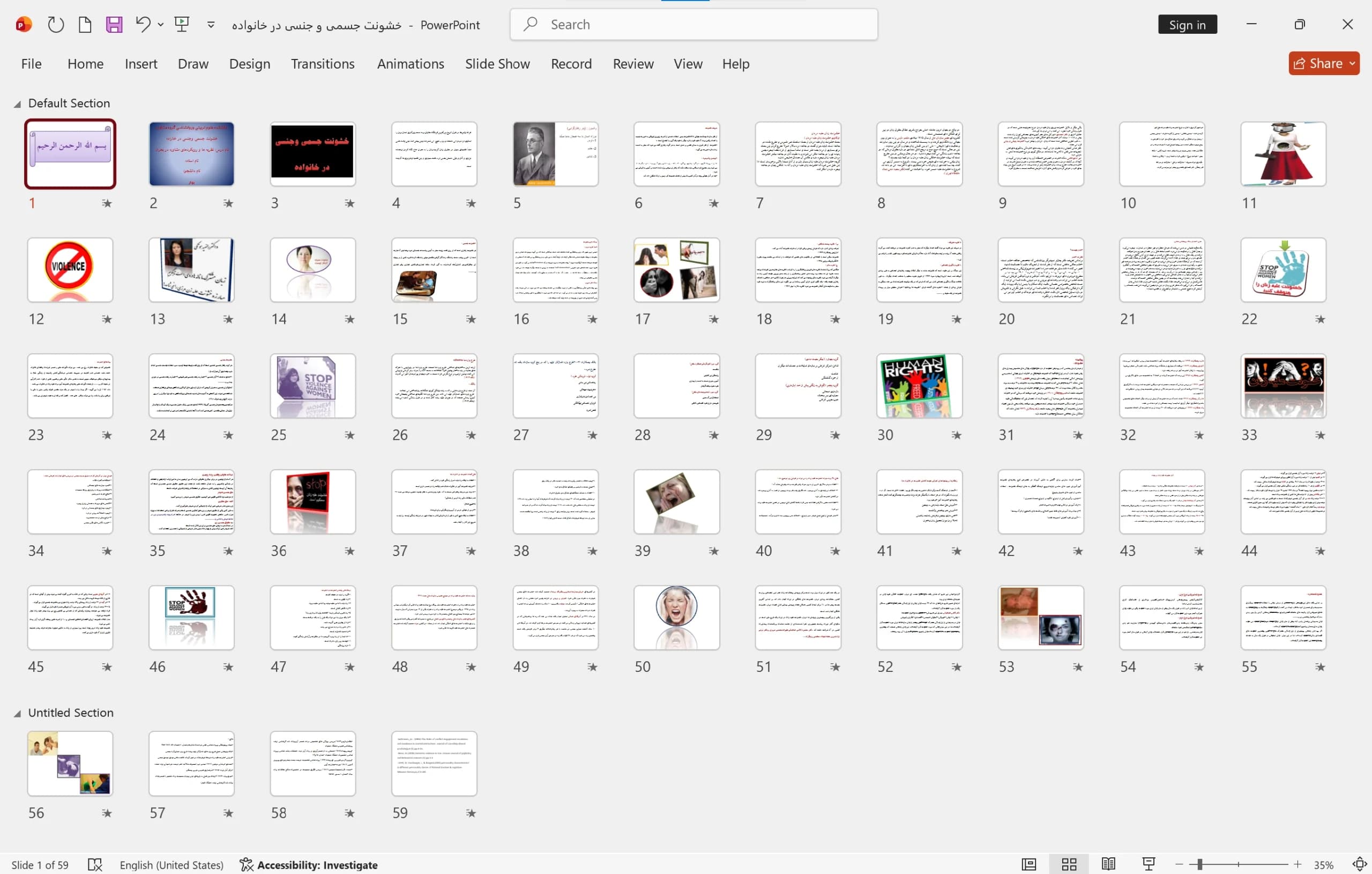Screen dimensions: 1372x874
Task: Switch to Normal view icon
Action: pos(1029,864)
